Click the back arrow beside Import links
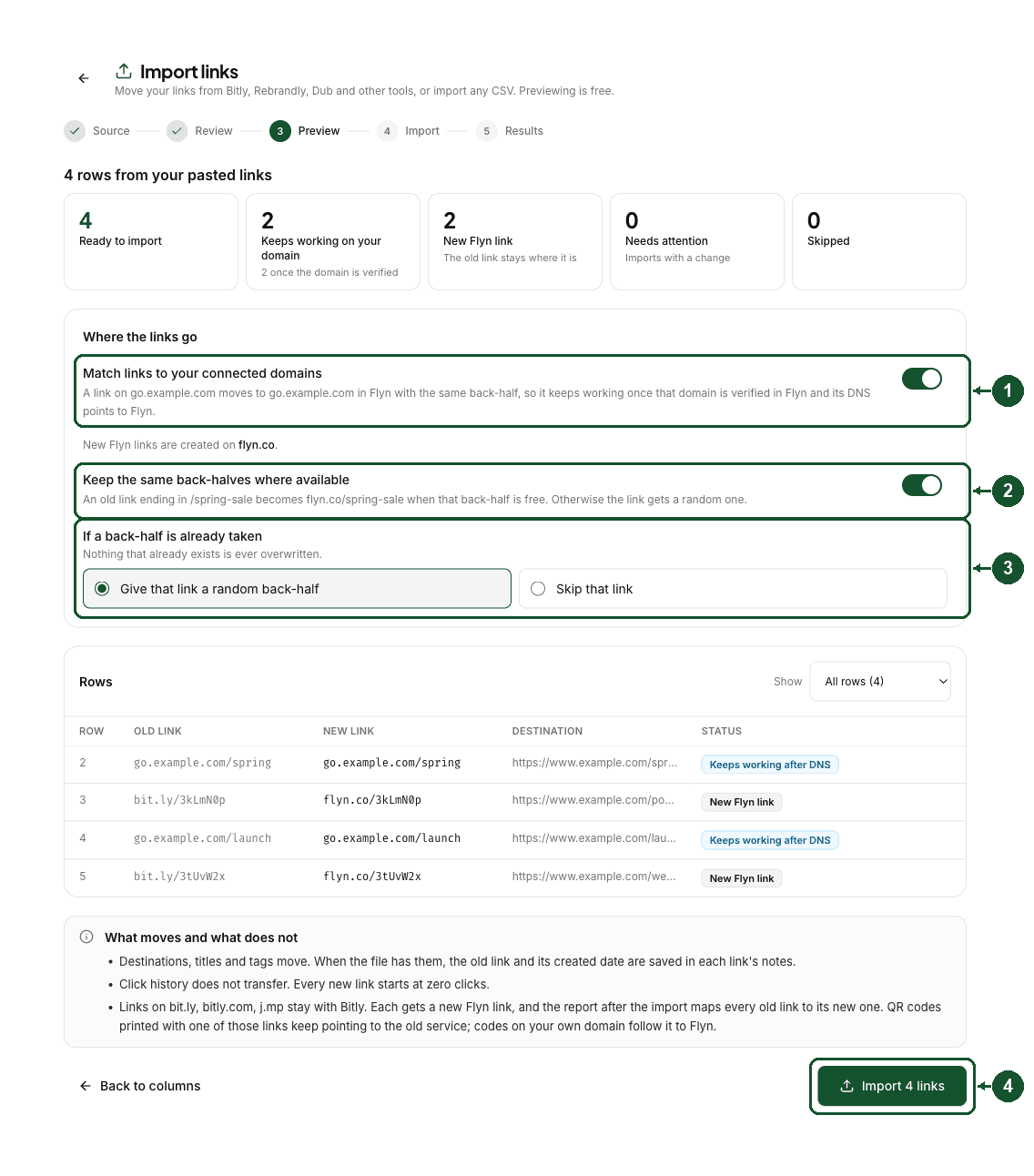Image resolution: width=1034 pixels, height=1176 pixels. point(84,78)
